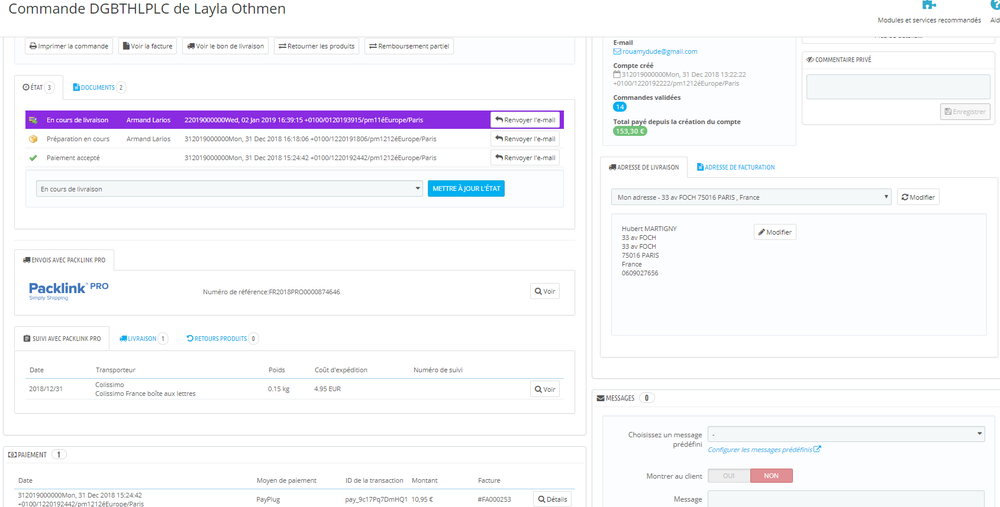Click Mettre à jour l'état button
Viewport: 1000px width, 507px height.
466,189
